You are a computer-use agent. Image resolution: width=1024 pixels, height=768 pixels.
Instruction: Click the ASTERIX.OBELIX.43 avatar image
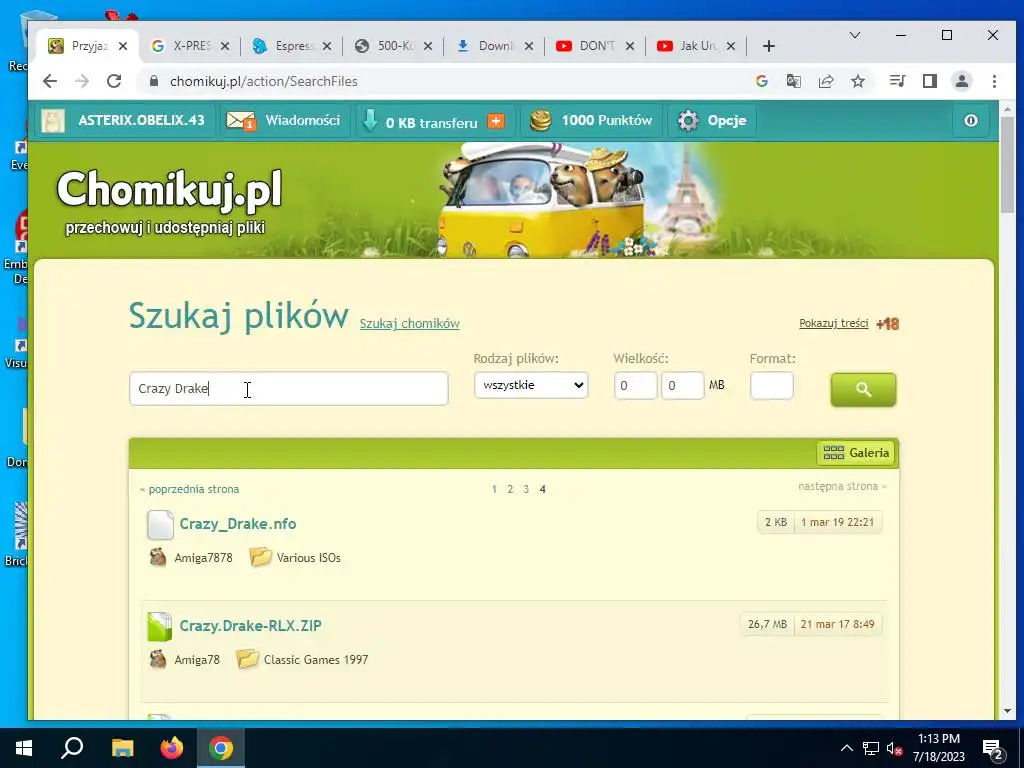53,120
